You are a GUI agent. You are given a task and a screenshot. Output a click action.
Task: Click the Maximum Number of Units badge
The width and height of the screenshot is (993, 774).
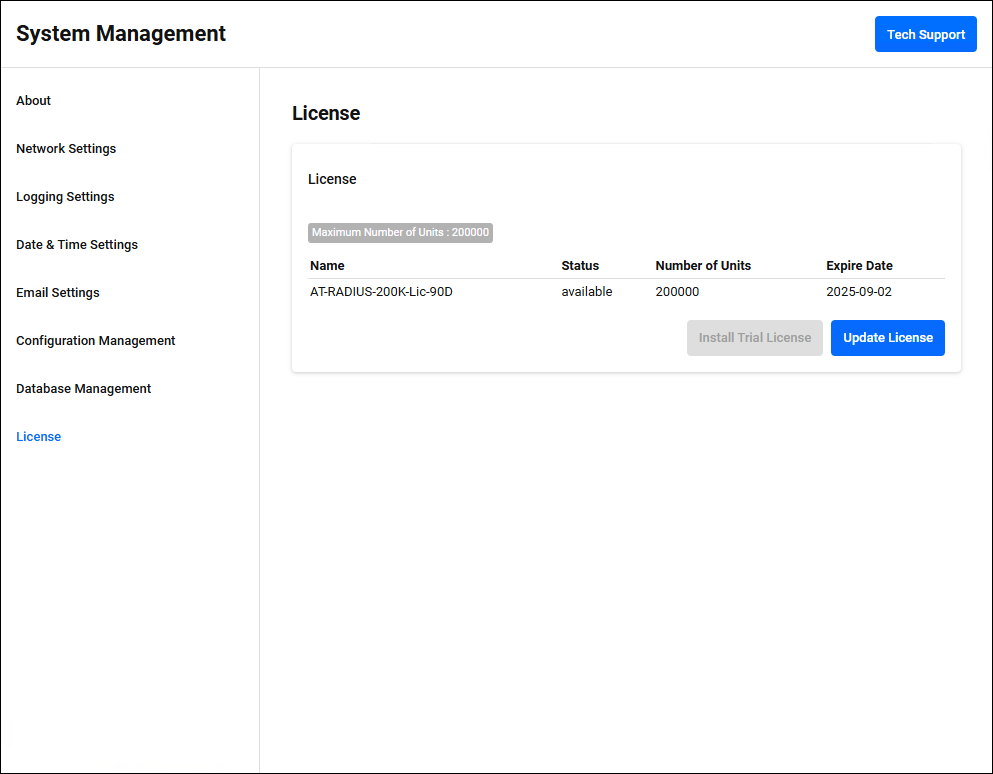pos(400,233)
